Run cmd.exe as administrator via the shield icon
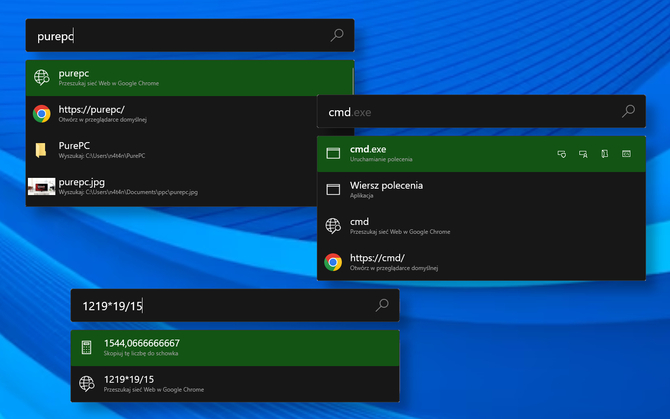Viewport: 670px width, 419px height. click(x=561, y=154)
